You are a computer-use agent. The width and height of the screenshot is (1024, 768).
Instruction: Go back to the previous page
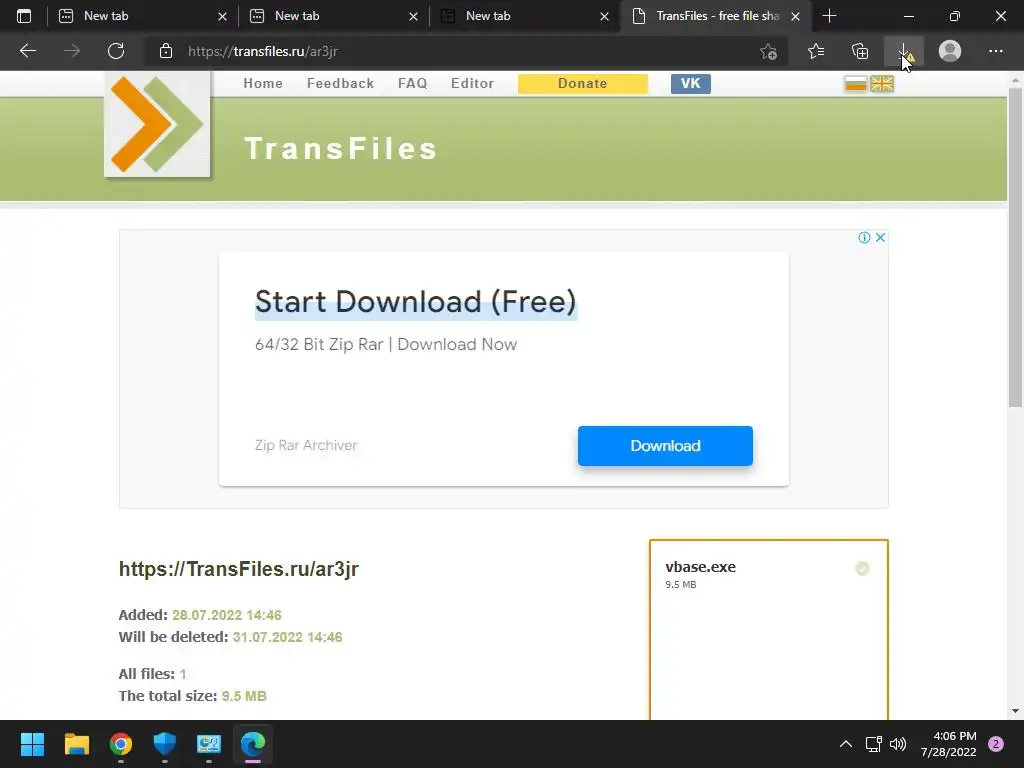click(27, 51)
